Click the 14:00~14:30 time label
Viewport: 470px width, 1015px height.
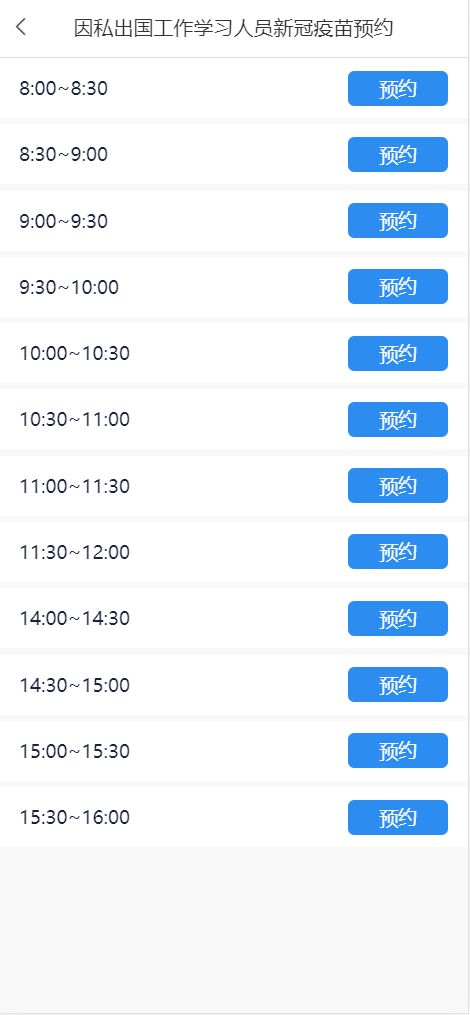pyautogui.click(x=74, y=618)
